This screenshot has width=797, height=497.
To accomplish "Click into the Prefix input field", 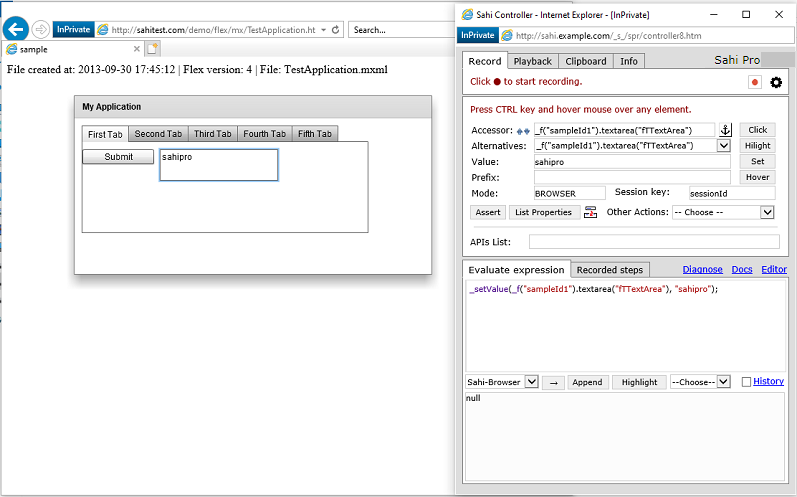I will (632, 177).
